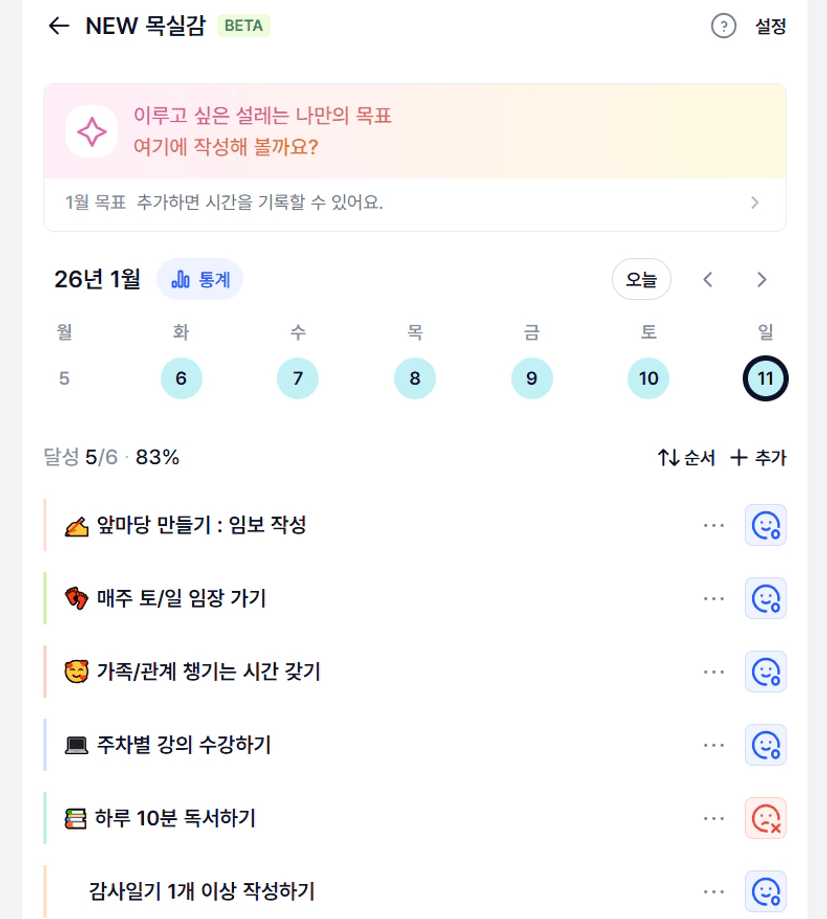The width and height of the screenshot is (827, 919).
Task: Open 설정 settings
Action: coord(770,26)
